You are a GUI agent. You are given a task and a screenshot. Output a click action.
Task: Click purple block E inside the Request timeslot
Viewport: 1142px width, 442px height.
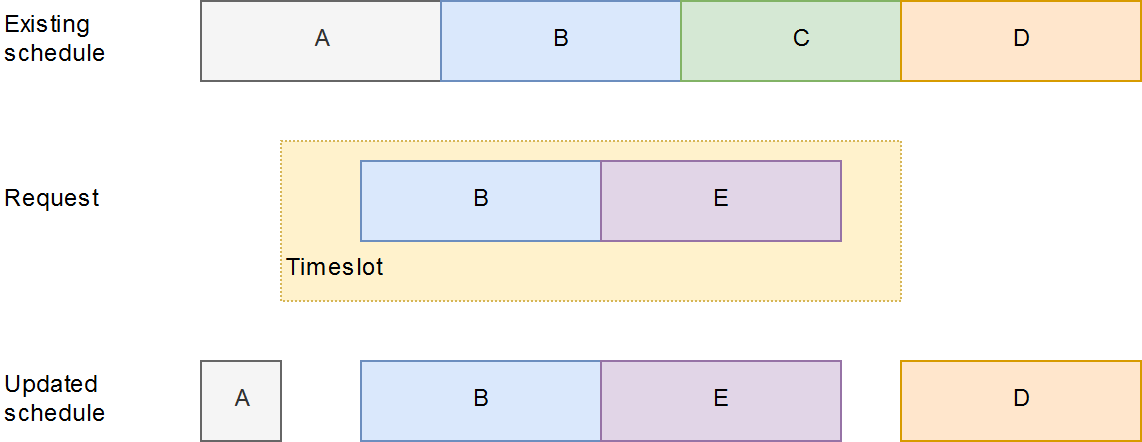click(721, 201)
